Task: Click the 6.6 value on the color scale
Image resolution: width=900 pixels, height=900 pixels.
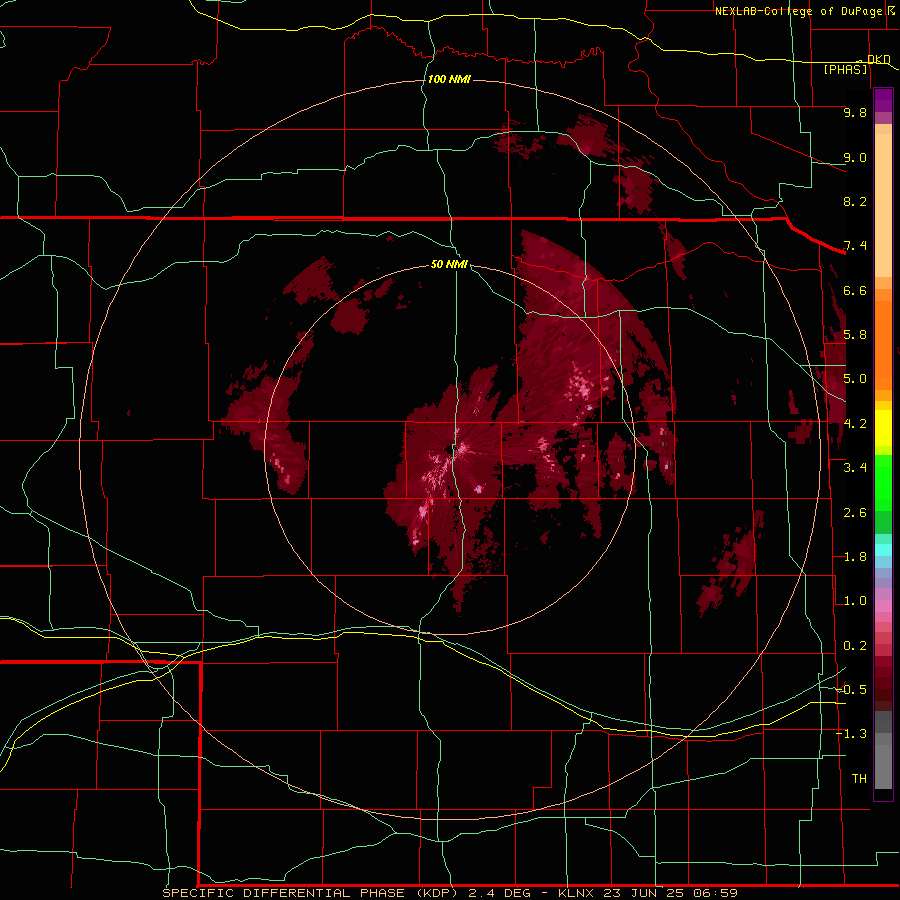Action: click(x=855, y=290)
